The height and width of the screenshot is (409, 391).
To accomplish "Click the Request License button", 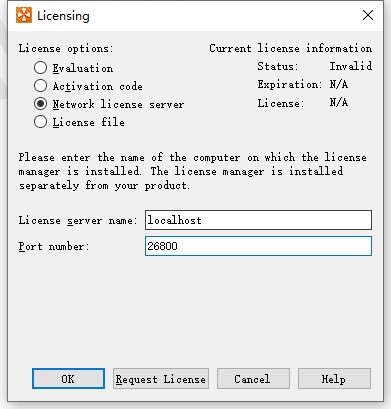I will 161,379.
